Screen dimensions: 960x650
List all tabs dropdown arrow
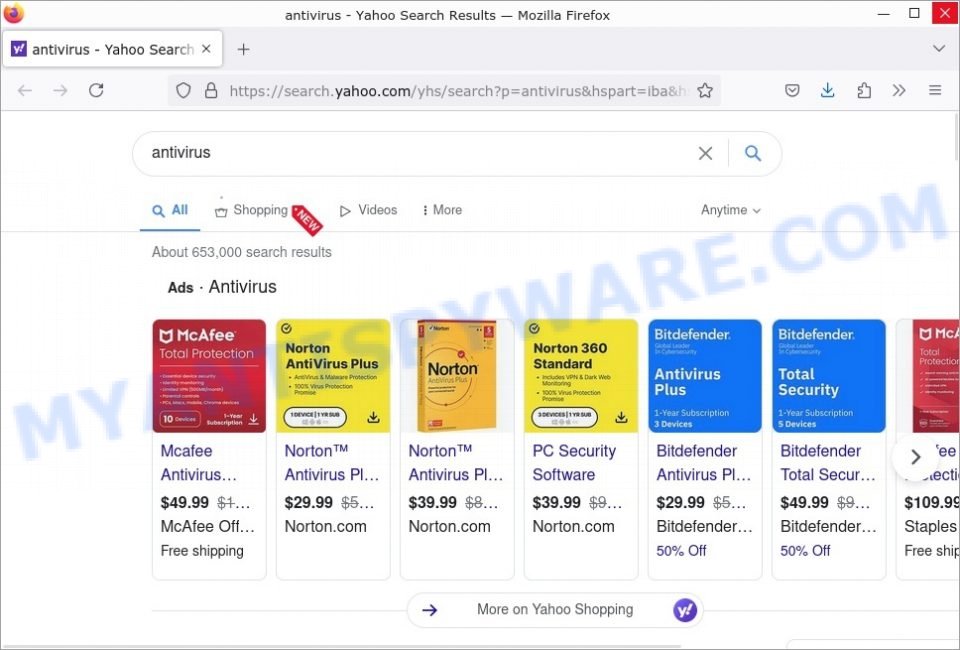(939, 48)
